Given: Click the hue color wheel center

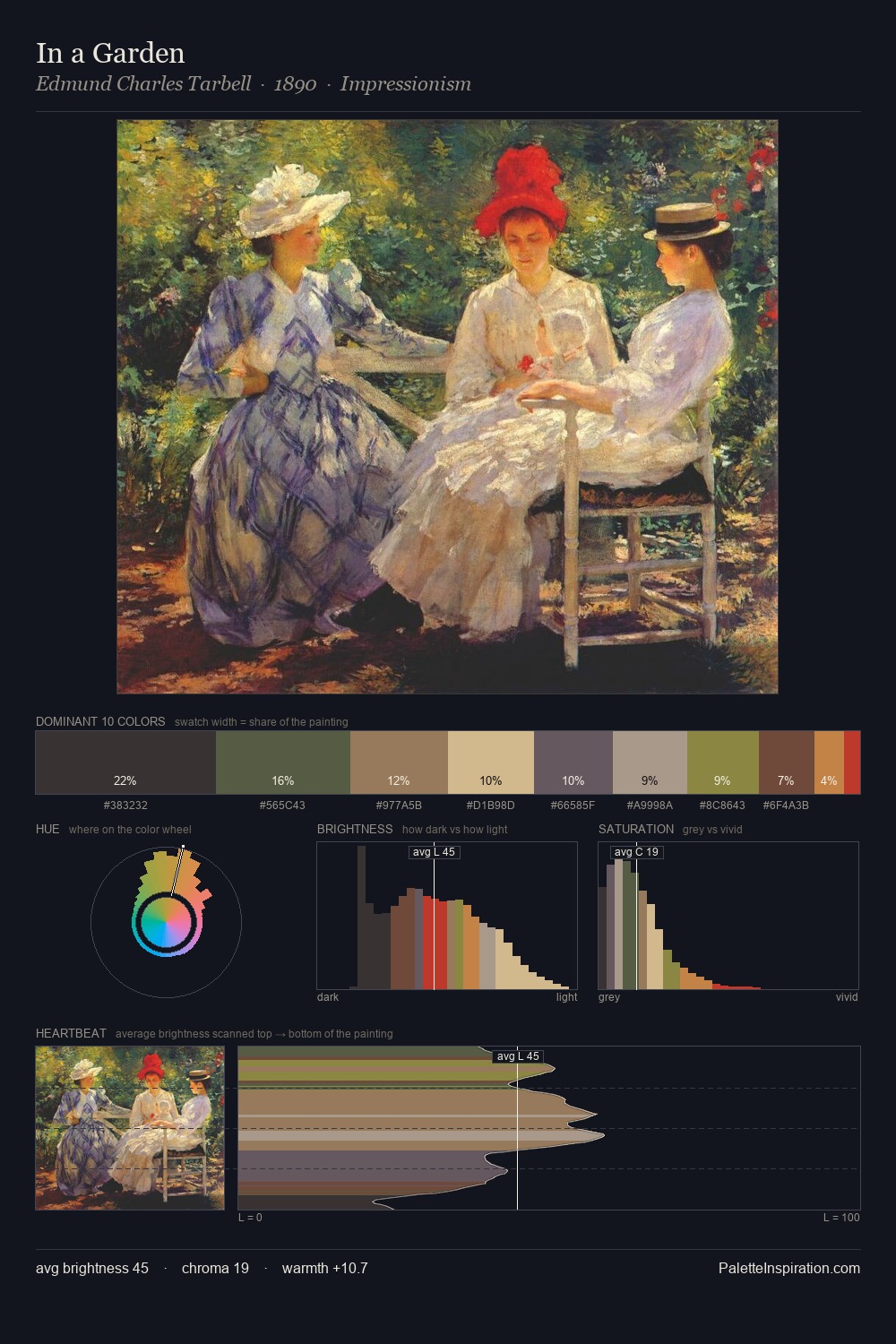Looking at the screenshot, I should tap(166, 920).
